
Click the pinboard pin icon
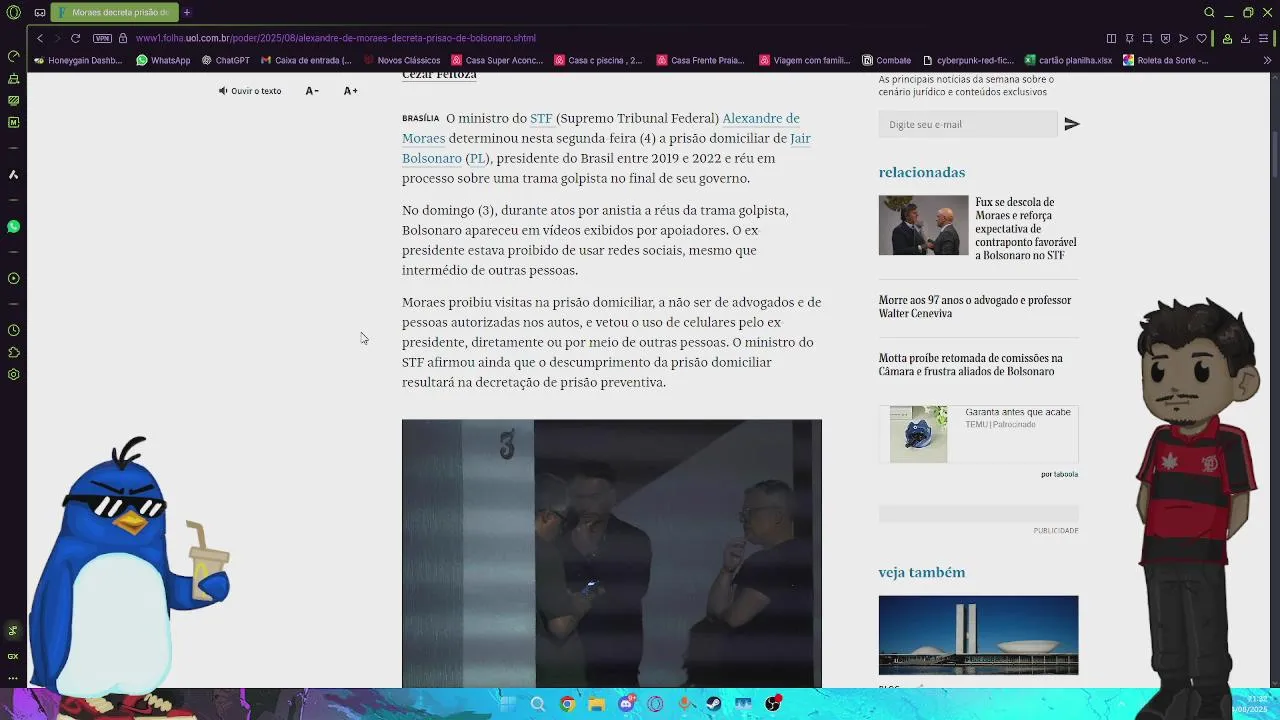pyautogui.click(x=1129, y=38)
